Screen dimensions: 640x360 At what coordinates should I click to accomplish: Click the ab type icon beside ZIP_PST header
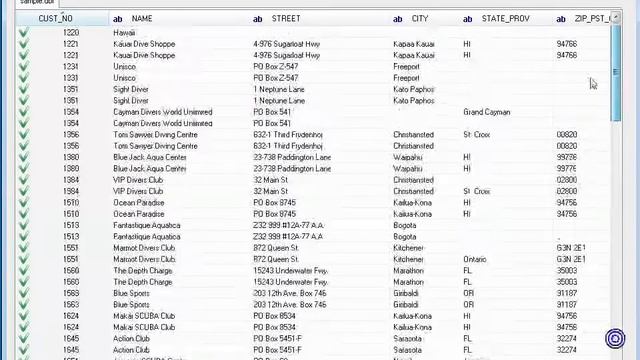point(561,19)
